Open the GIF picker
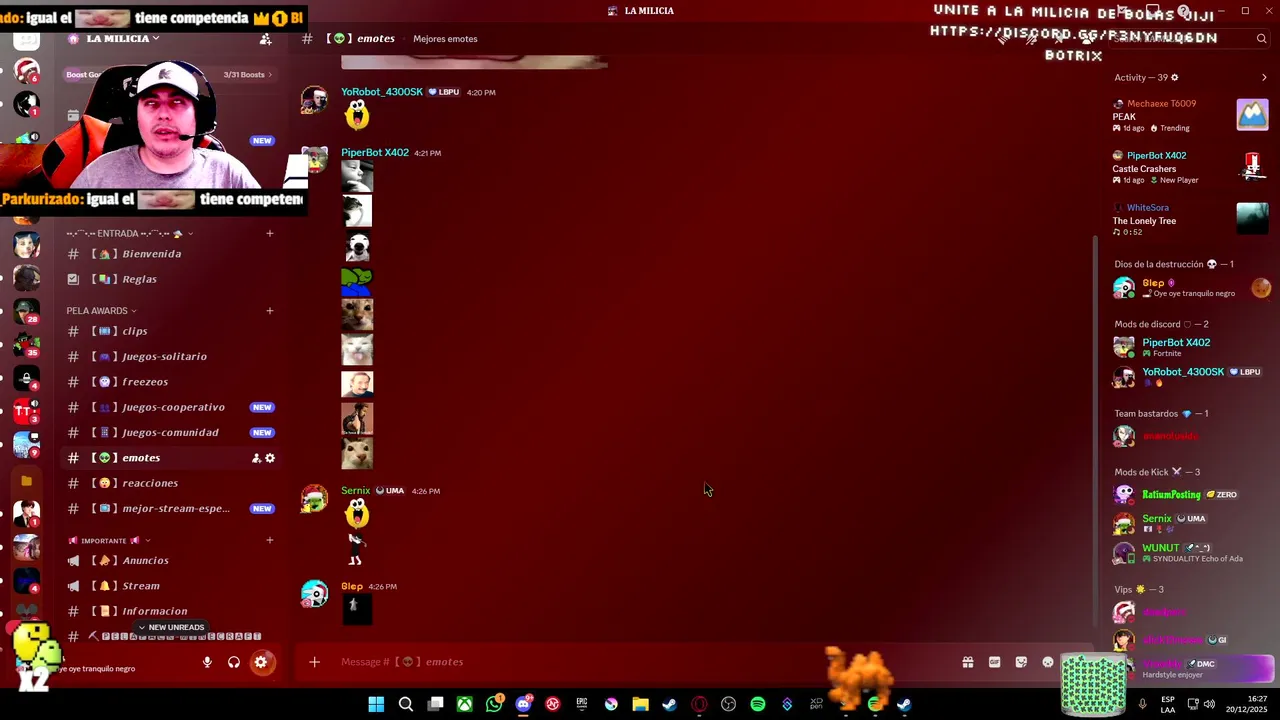The height and width of the screenshot is (720, 1280). click(x=995, y=662)
